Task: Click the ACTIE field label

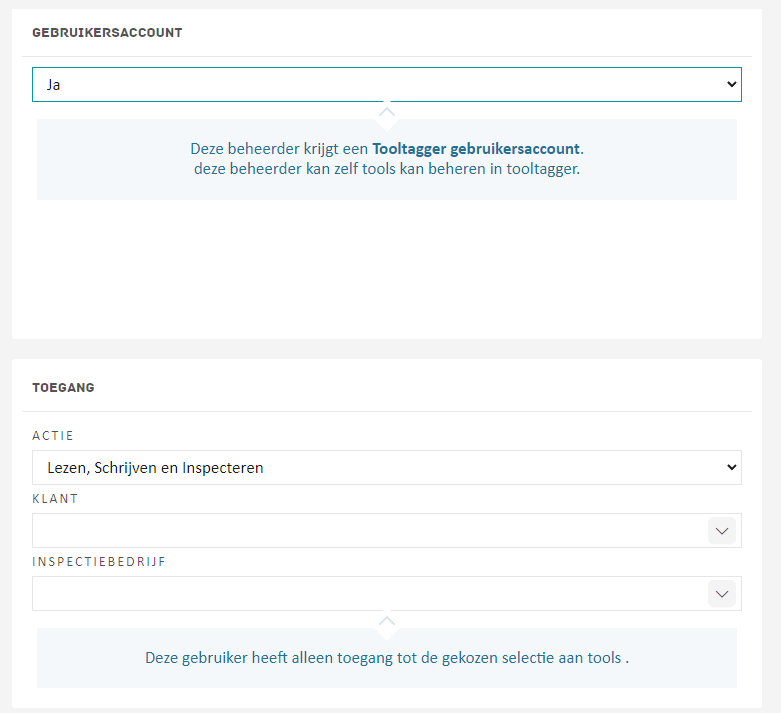Action: coord(53,436)
